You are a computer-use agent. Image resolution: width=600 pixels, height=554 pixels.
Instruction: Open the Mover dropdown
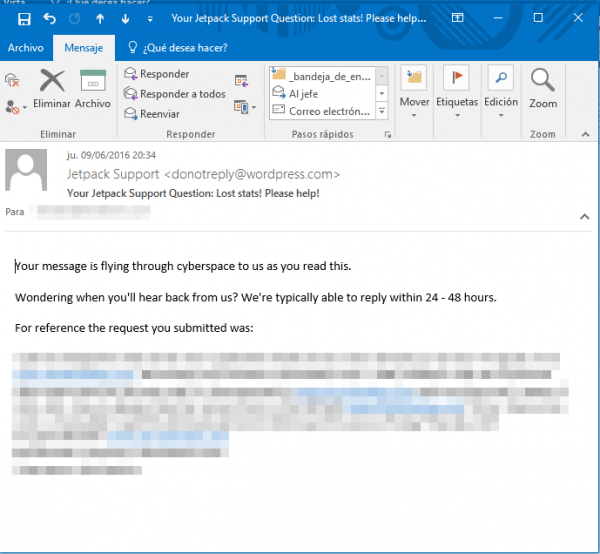point(414,92)
